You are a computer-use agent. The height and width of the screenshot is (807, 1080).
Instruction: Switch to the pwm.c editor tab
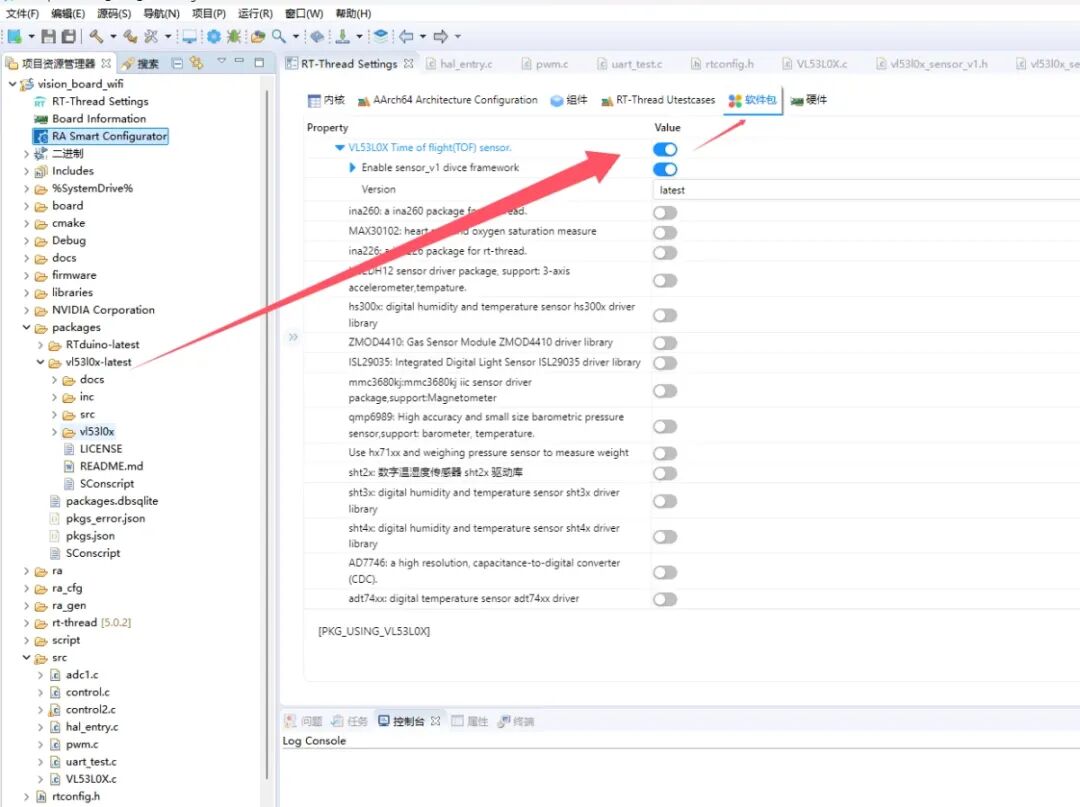point(551,64)
